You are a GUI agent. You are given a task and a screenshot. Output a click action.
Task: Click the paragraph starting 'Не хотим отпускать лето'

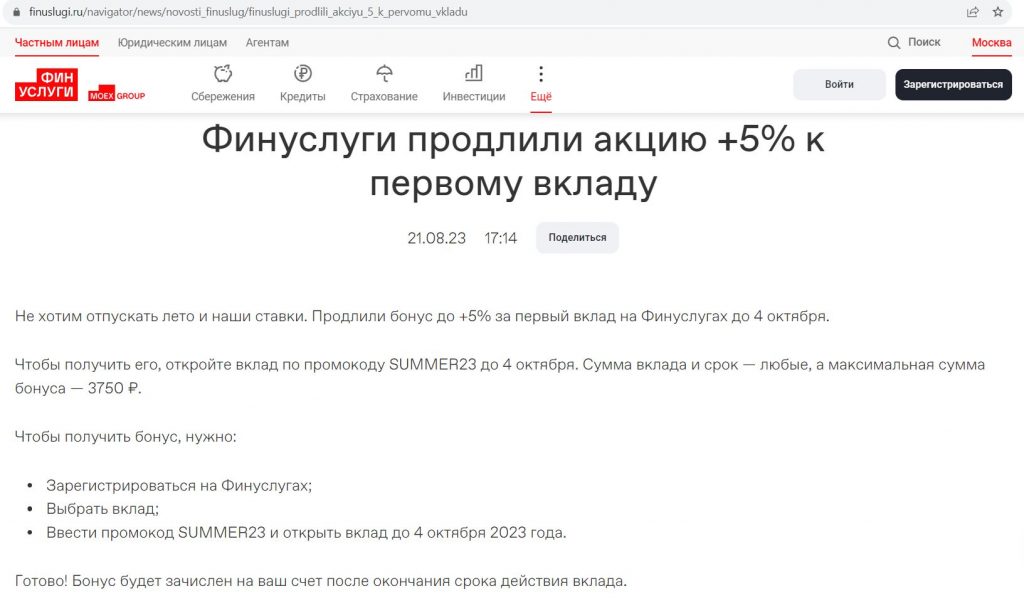(x=422, y=316)
